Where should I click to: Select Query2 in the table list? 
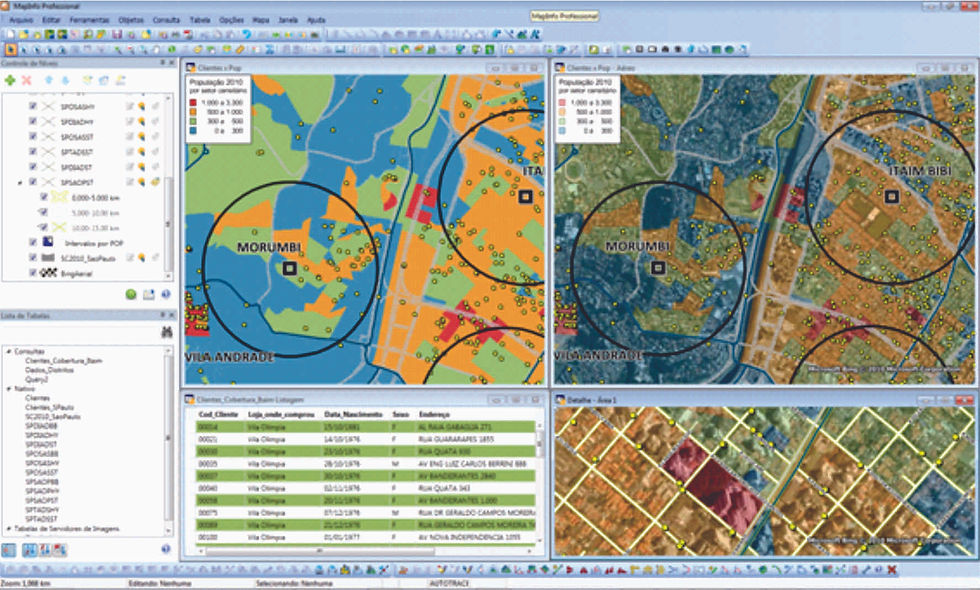tap(36, 379)
